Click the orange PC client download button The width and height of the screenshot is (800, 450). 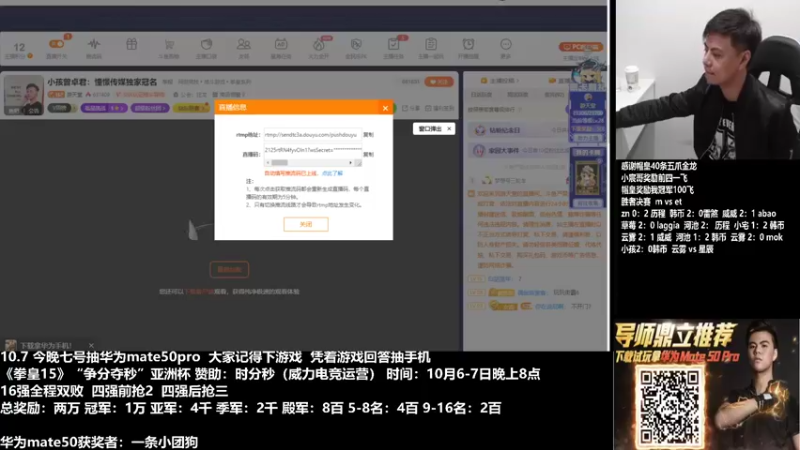coord(581,46)
